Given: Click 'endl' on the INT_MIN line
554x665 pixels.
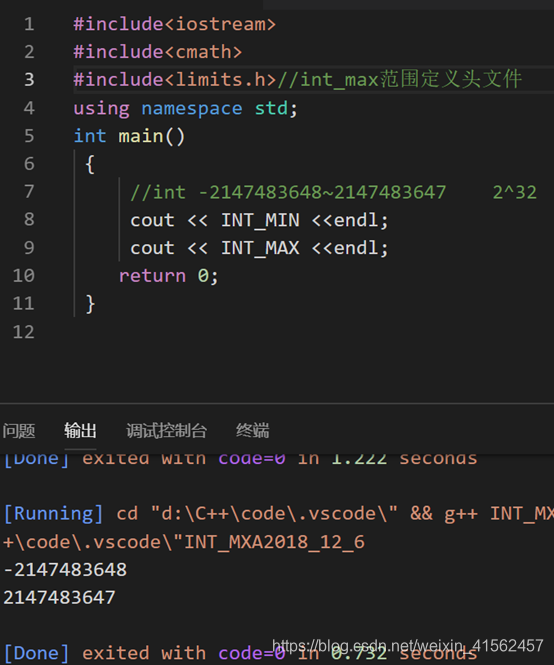Looking at the screenshot, I should coord(355,221).
